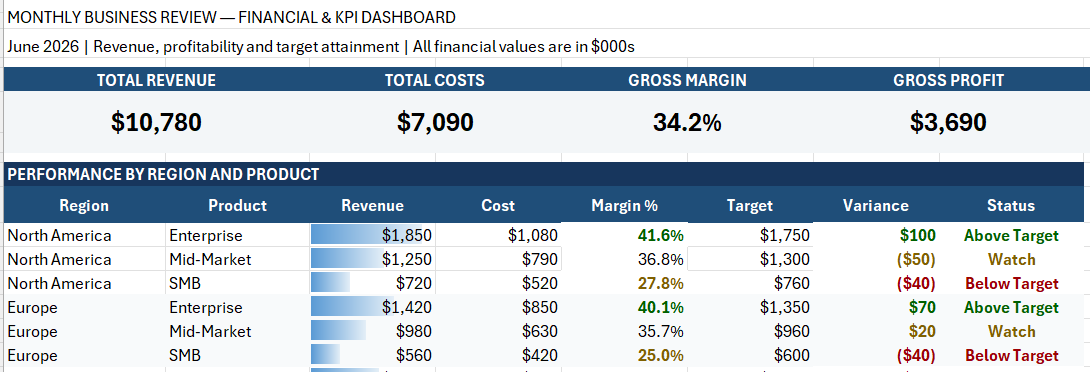Select the $720 revenue cell

pyautogui.click(x=373, y=283)
